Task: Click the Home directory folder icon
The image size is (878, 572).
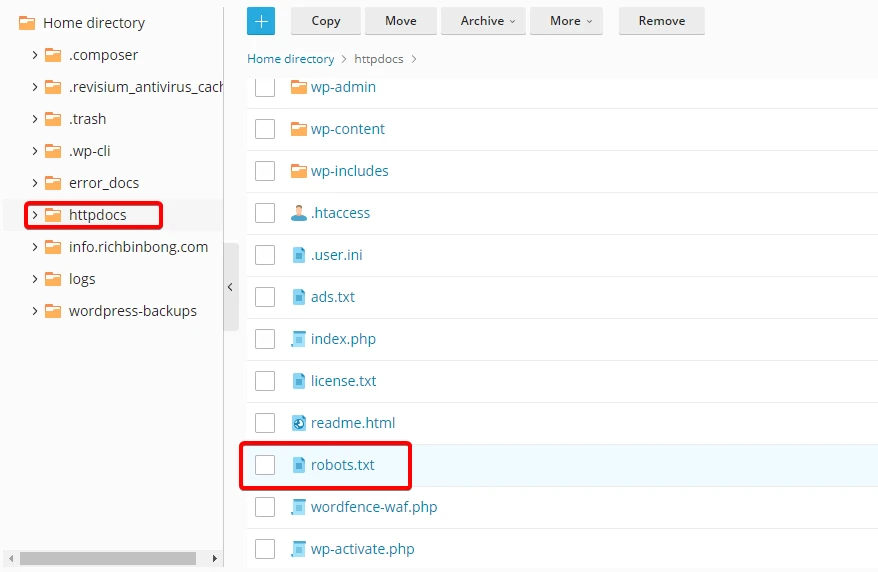Action: tap(27, 23)
